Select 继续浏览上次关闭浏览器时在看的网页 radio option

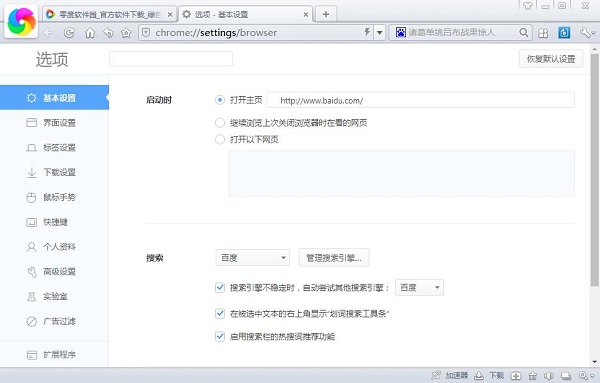click(x=220, y=123)
